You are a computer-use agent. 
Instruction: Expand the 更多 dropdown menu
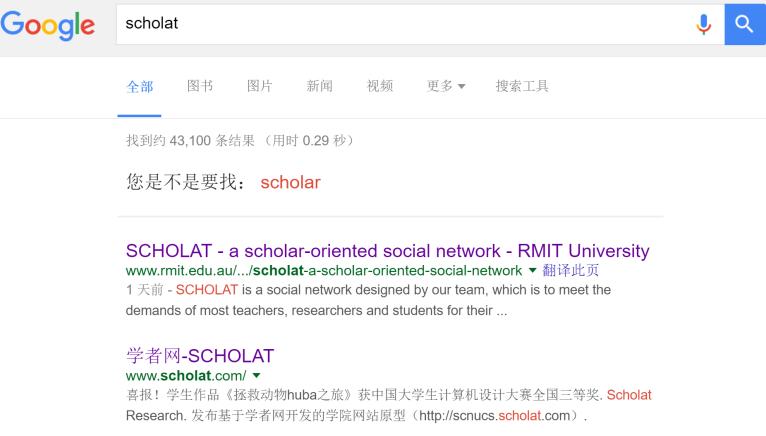[446, 86]
